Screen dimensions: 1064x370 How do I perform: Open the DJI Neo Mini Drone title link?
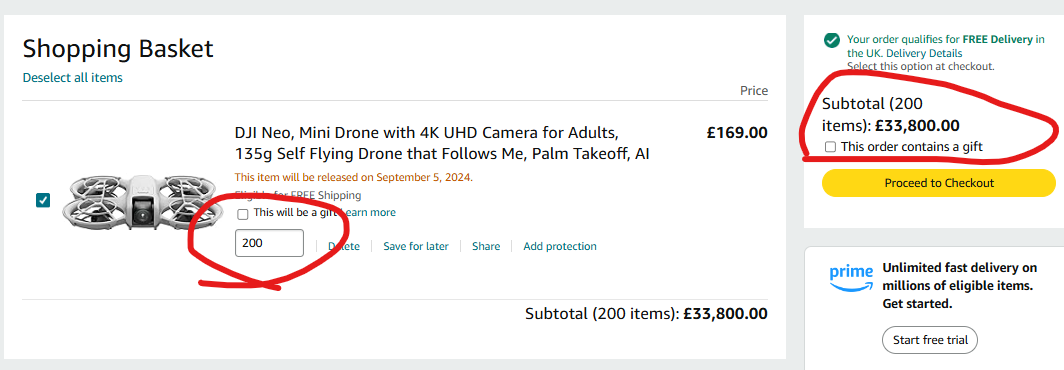442,143
